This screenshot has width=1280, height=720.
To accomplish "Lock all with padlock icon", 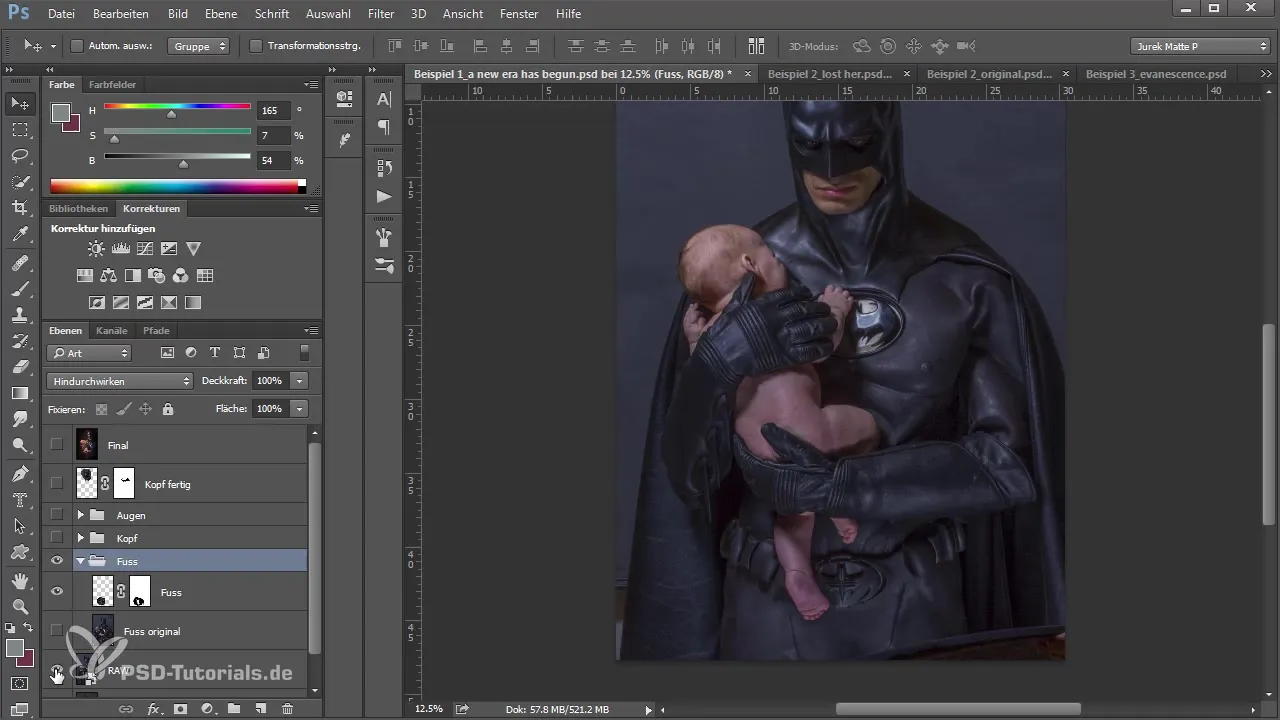I will (168, 409).
